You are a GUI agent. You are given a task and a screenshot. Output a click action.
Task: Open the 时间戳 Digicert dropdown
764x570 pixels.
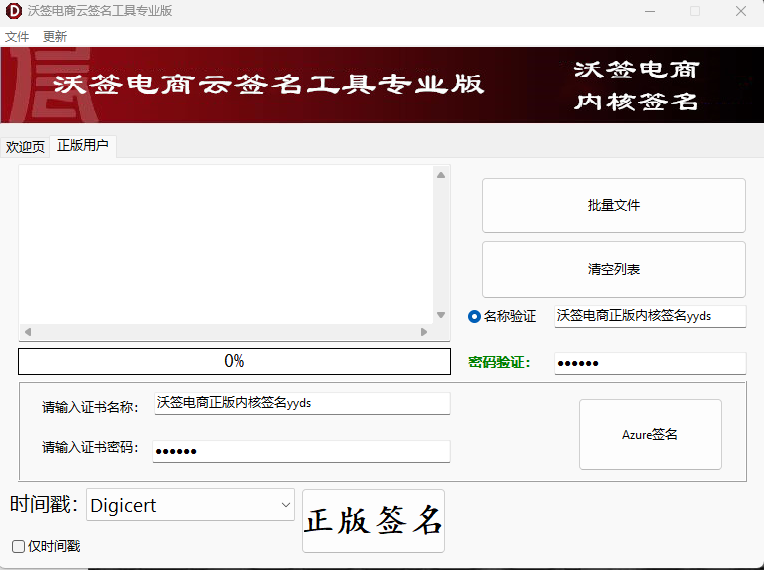point(191,505)
